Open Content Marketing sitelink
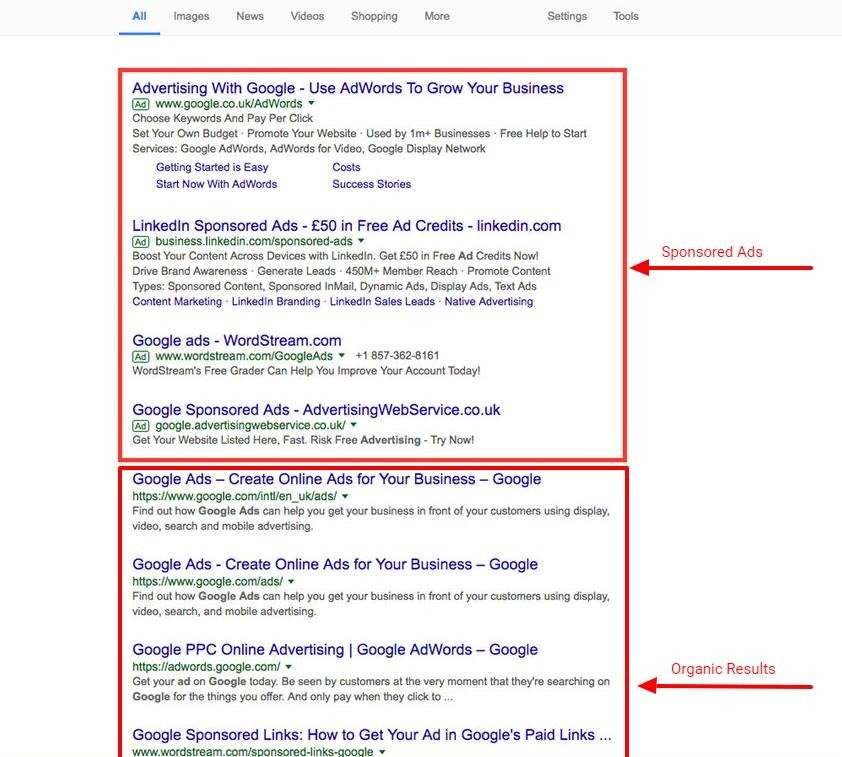Image resolution: width=842 pixels, height=757 pixels. (177, 302)
